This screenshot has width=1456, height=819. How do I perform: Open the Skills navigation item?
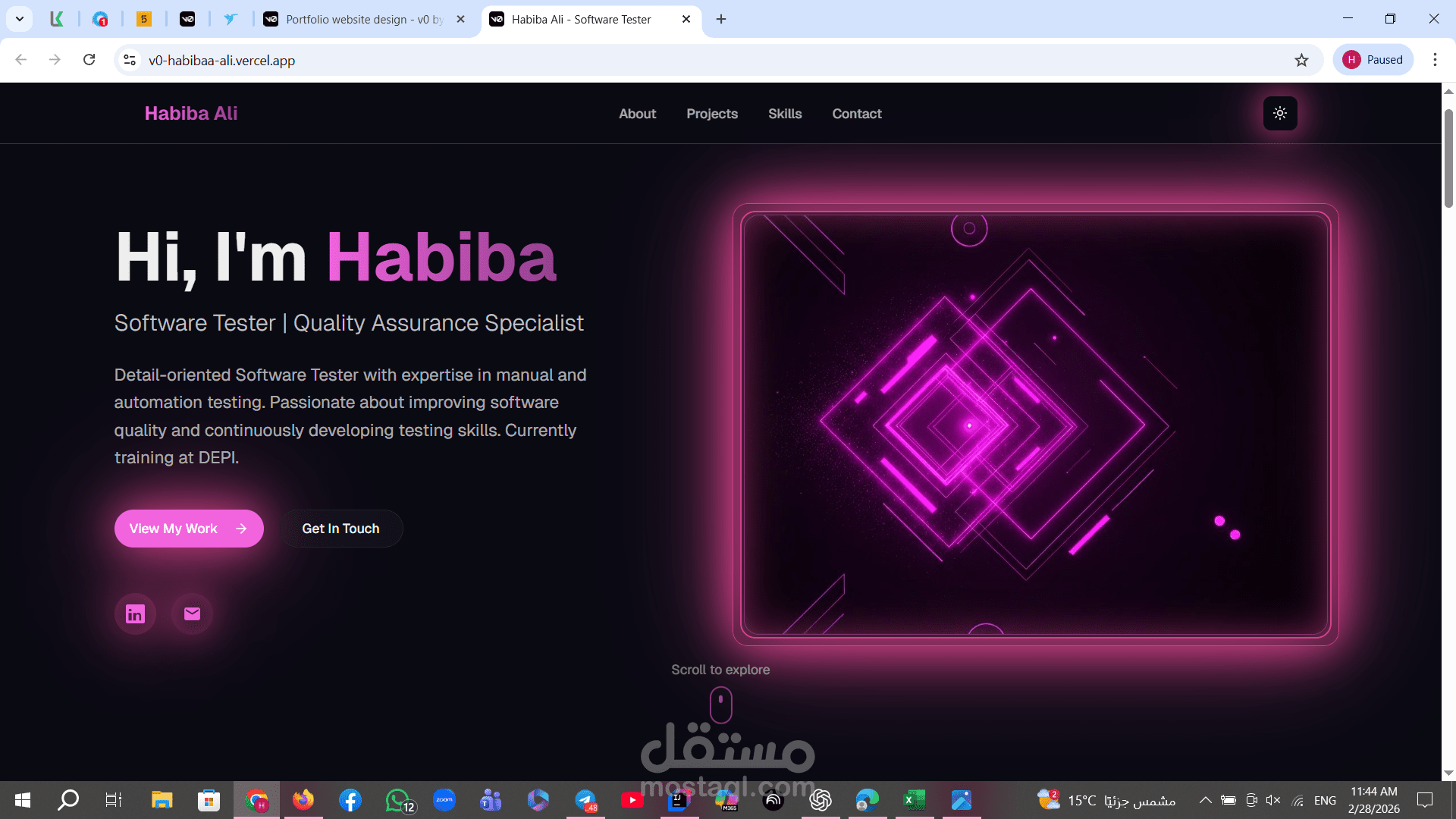pos(784,114)
